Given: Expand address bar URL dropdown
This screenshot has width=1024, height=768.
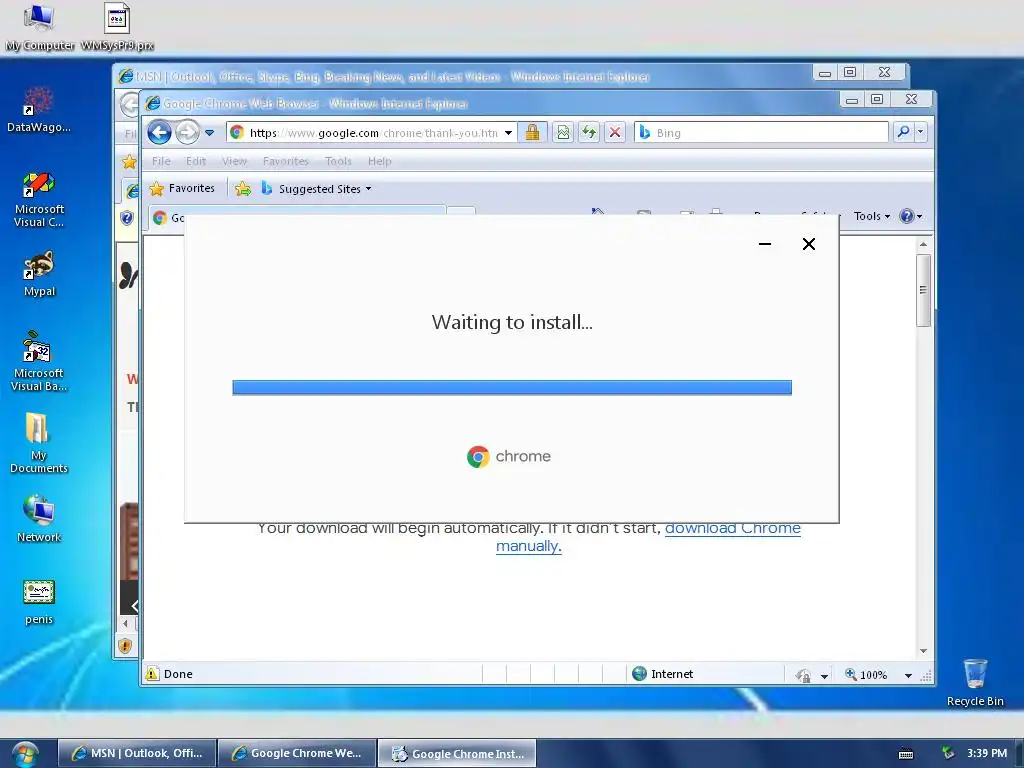Looking at the screenshot, I should 508,133.
